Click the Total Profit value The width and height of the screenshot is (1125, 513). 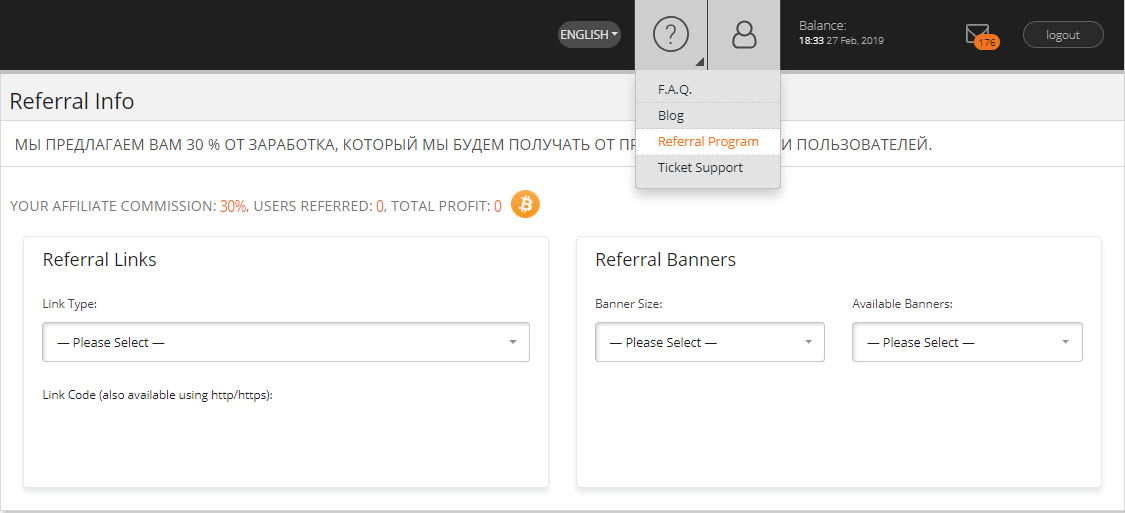497,206
